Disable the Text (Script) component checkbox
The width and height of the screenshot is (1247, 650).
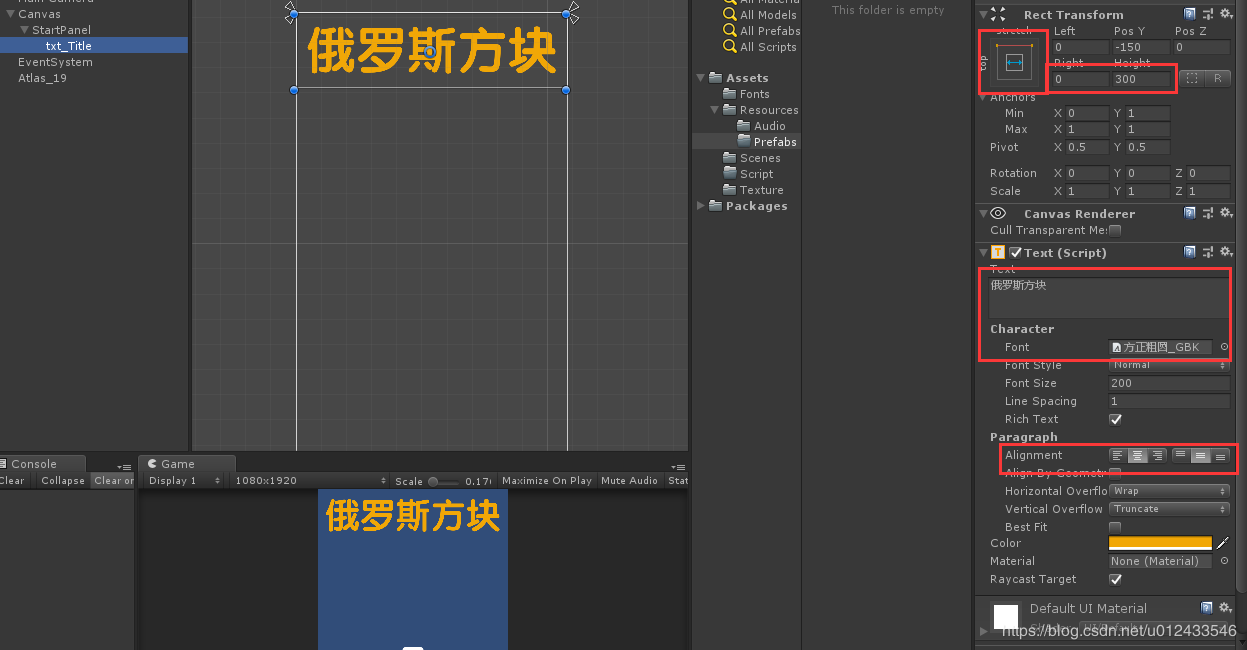1016,253
